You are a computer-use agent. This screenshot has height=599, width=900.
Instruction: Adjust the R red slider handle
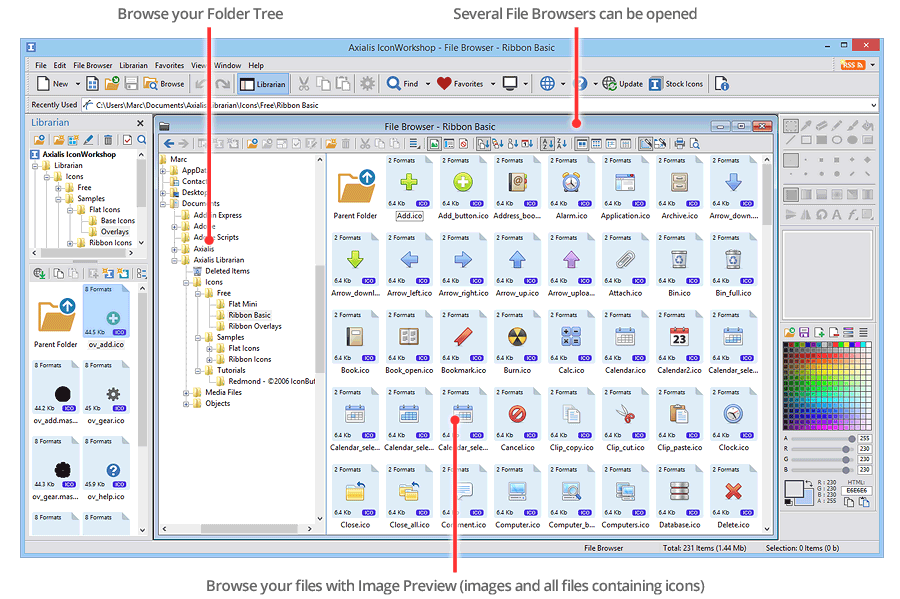coord(846,449)
